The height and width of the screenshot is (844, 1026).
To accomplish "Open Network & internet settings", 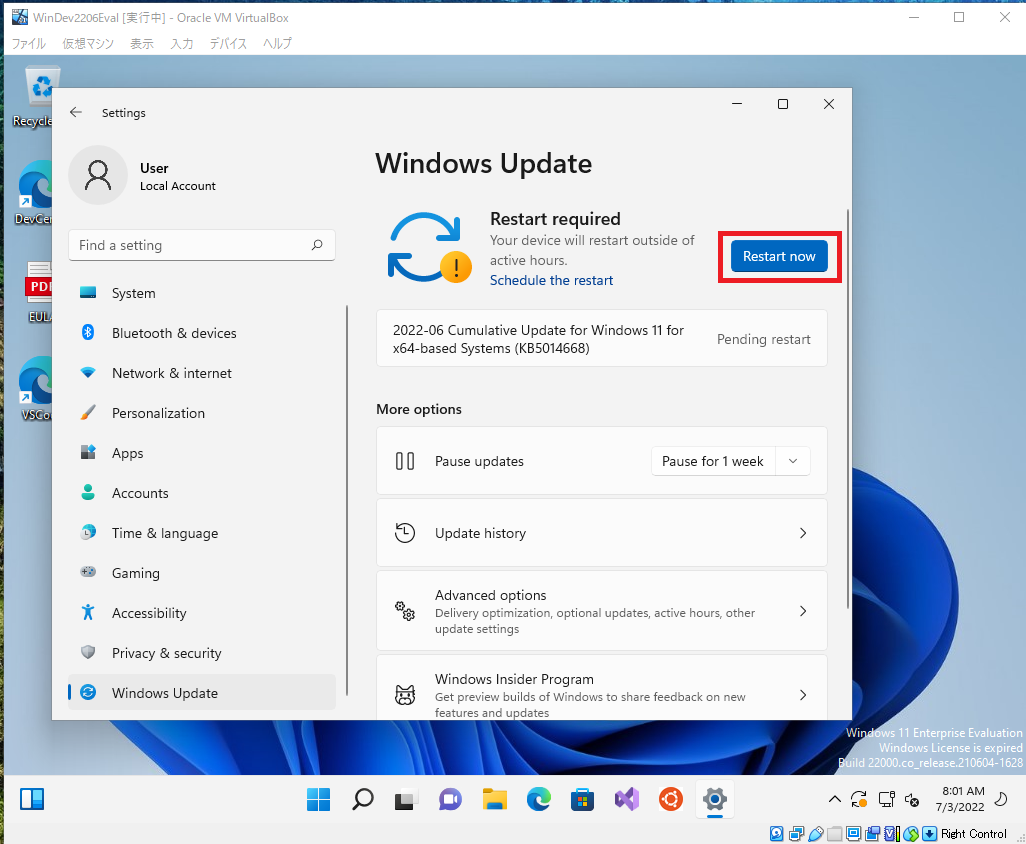I will (x=202, y=373).
